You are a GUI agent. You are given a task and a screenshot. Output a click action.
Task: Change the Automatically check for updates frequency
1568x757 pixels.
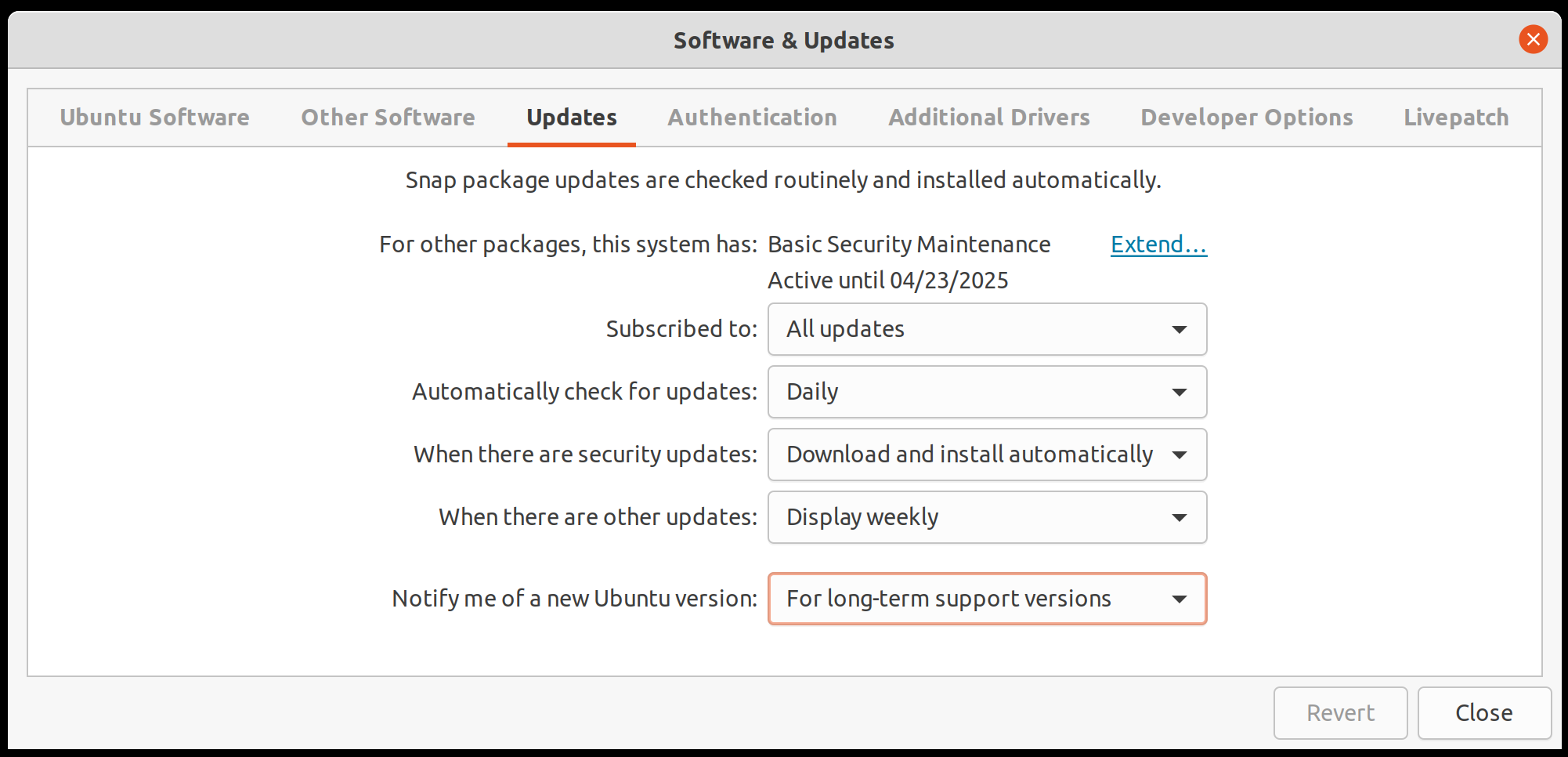pyautogui.click(x=987, y=392)
